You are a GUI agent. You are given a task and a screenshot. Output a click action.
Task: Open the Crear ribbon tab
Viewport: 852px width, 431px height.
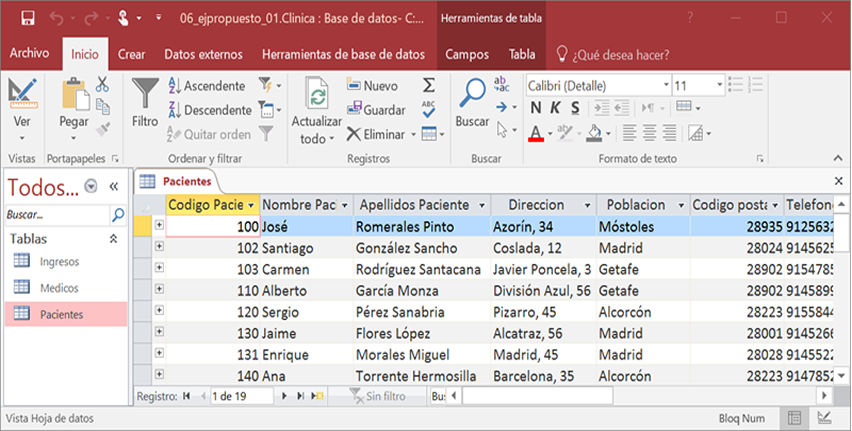131,55
